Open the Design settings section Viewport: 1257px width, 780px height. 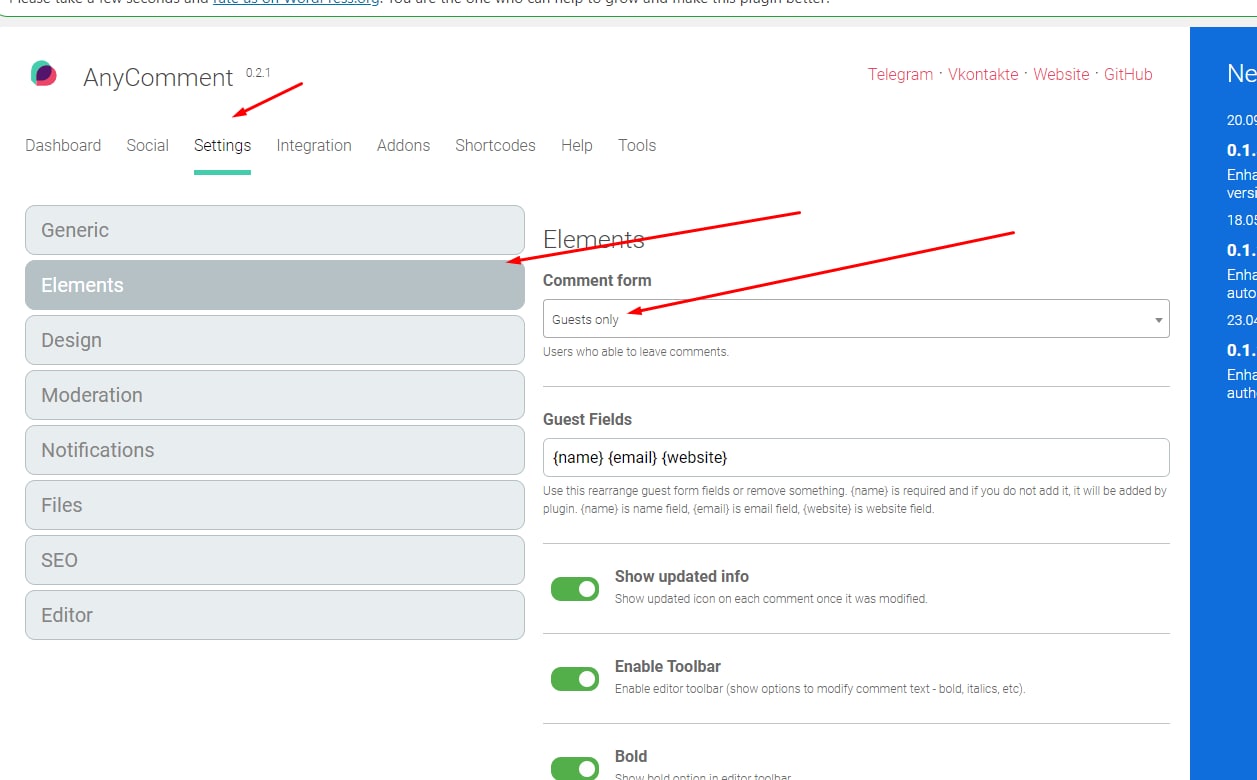coord(275,340)
